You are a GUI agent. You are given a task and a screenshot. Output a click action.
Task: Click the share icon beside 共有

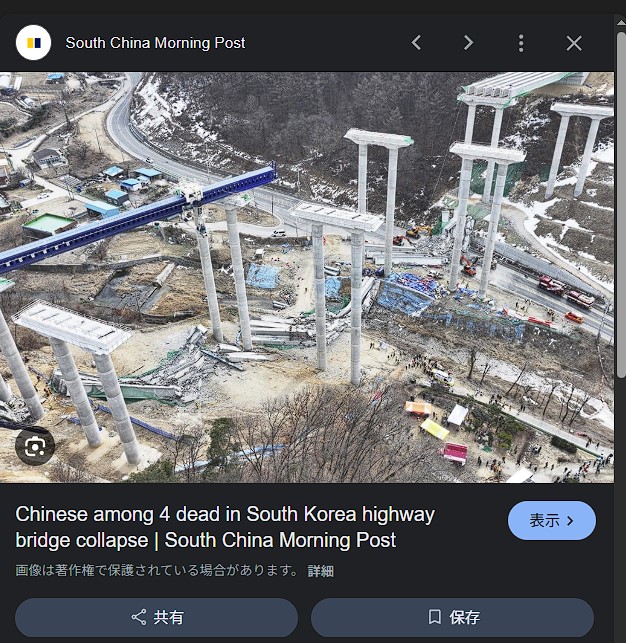point(139,617)
